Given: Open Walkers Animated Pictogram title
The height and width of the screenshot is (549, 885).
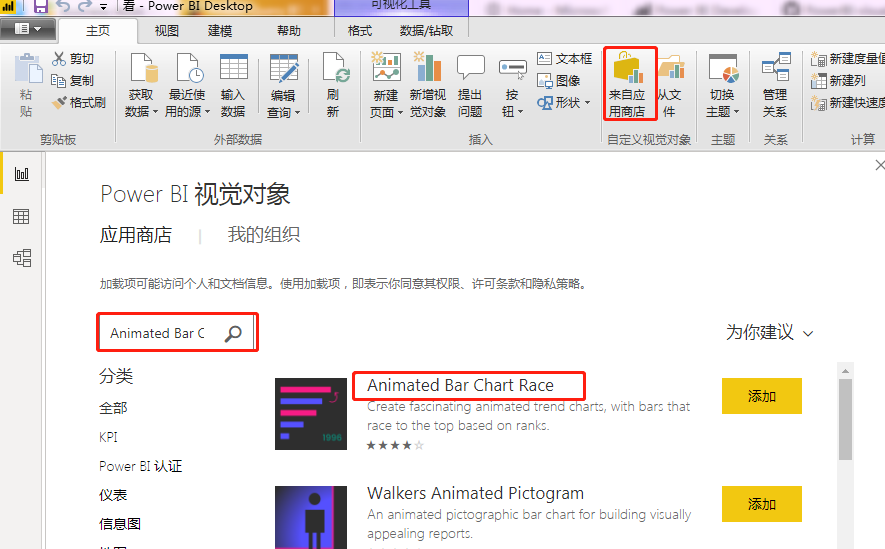Looking at the screenshot, I should [475, 493].
